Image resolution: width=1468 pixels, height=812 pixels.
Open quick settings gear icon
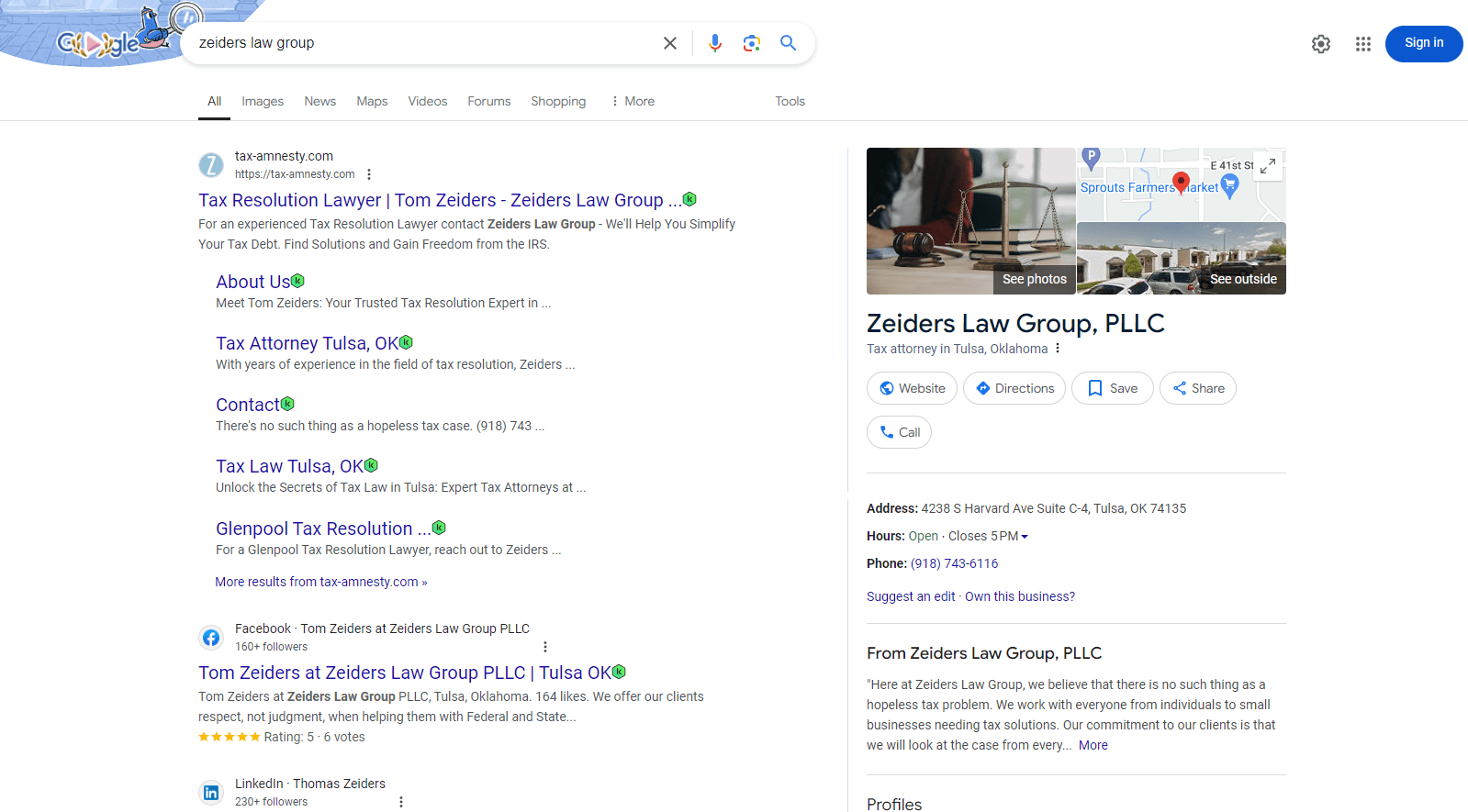[x=1321, y=44]
